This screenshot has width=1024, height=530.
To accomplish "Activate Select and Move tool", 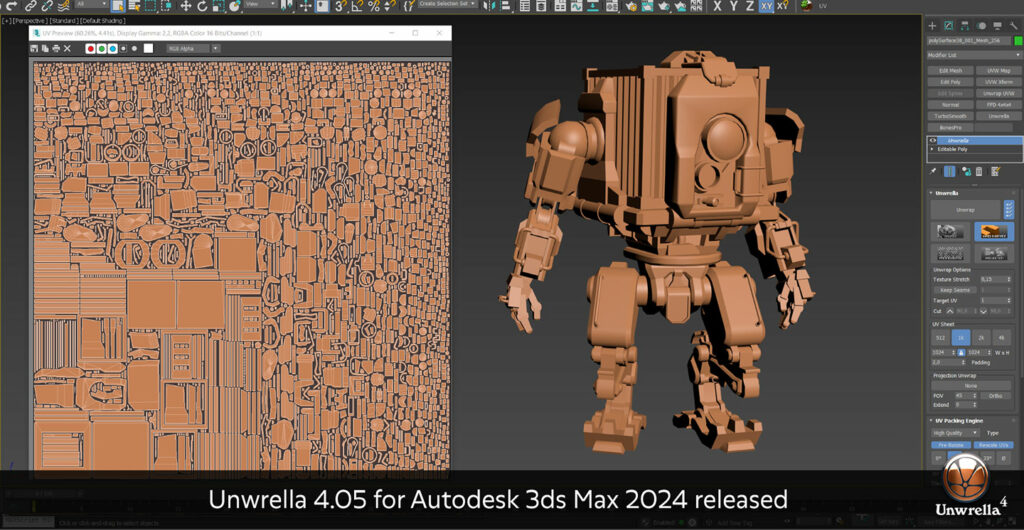I will (x=186, y=6).
